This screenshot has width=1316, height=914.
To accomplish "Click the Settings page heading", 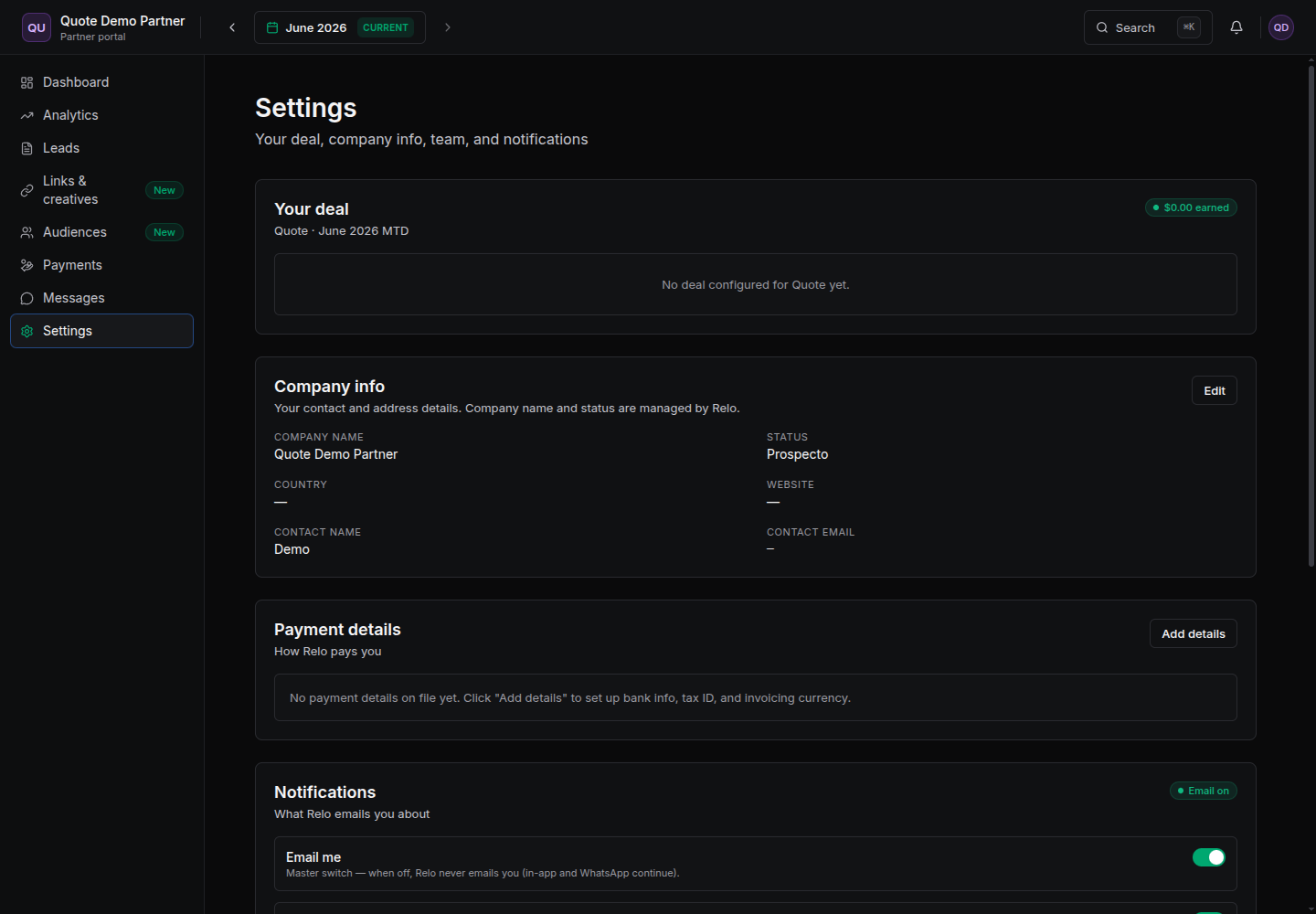I will pyautogui.click(x=306, y=108).
